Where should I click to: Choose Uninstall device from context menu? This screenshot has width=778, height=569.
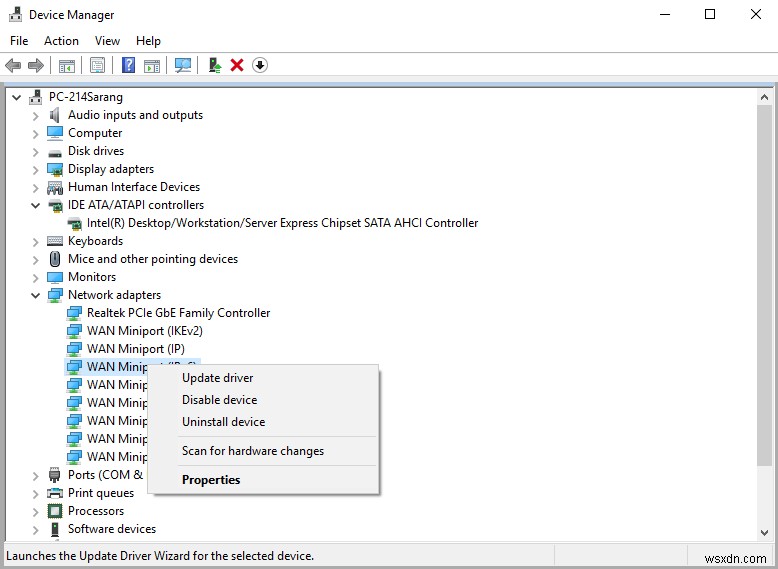[x=263, y=422]
